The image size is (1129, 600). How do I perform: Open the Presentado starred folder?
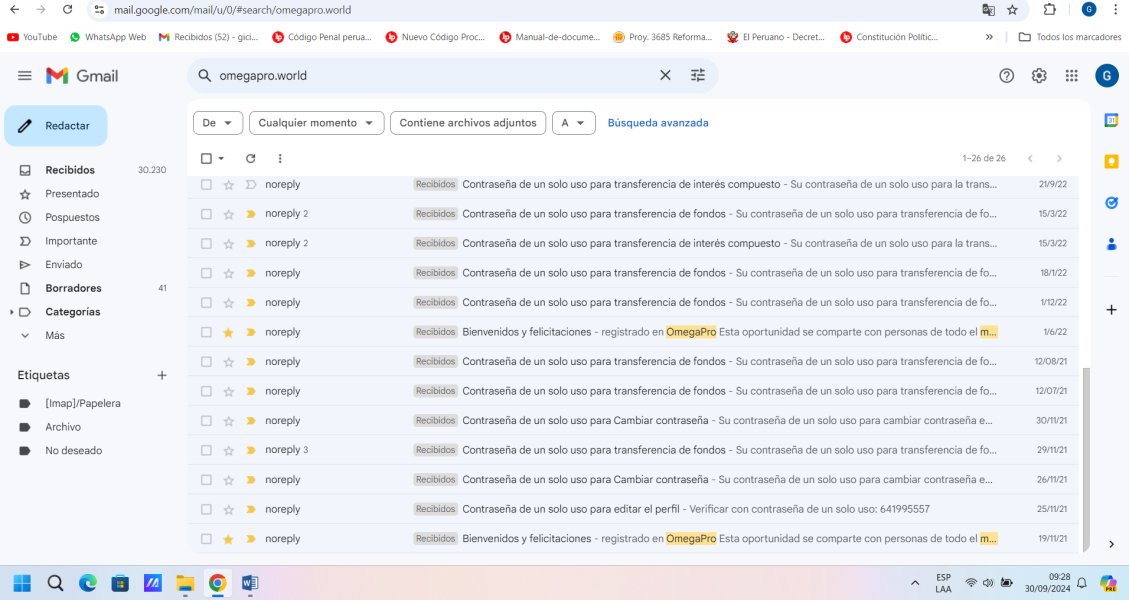tap(72, 194)
